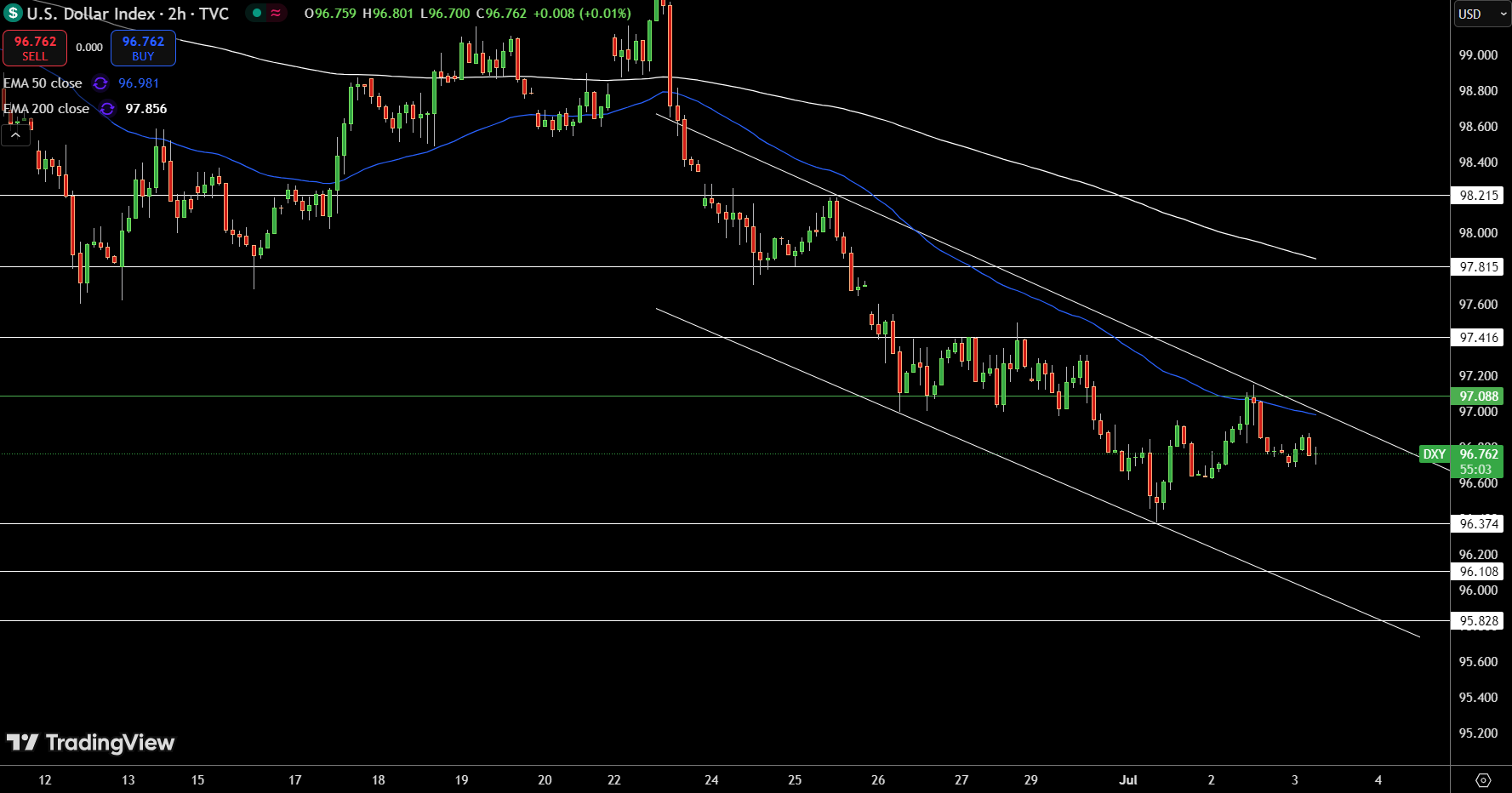This screenshot has width=1512, height=793.
Task: Click the refresh icon beside EMA 200 close
Action: (x=107, y=109)
